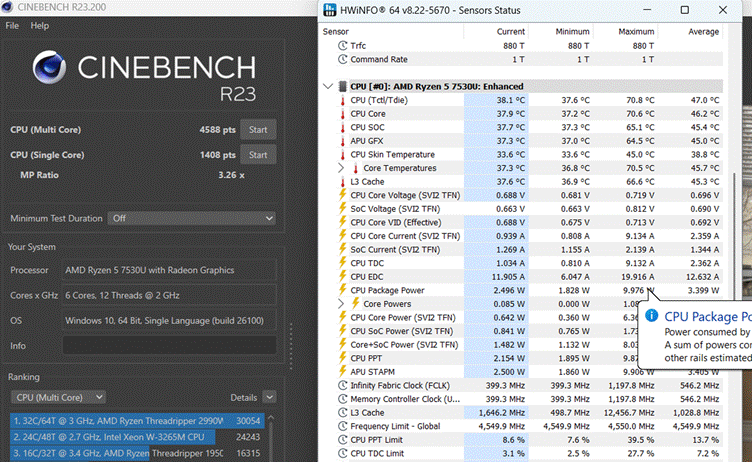Screen dimensions: 752x462
Task: Click the Info input field in Your System
Action: coord(169,345)
